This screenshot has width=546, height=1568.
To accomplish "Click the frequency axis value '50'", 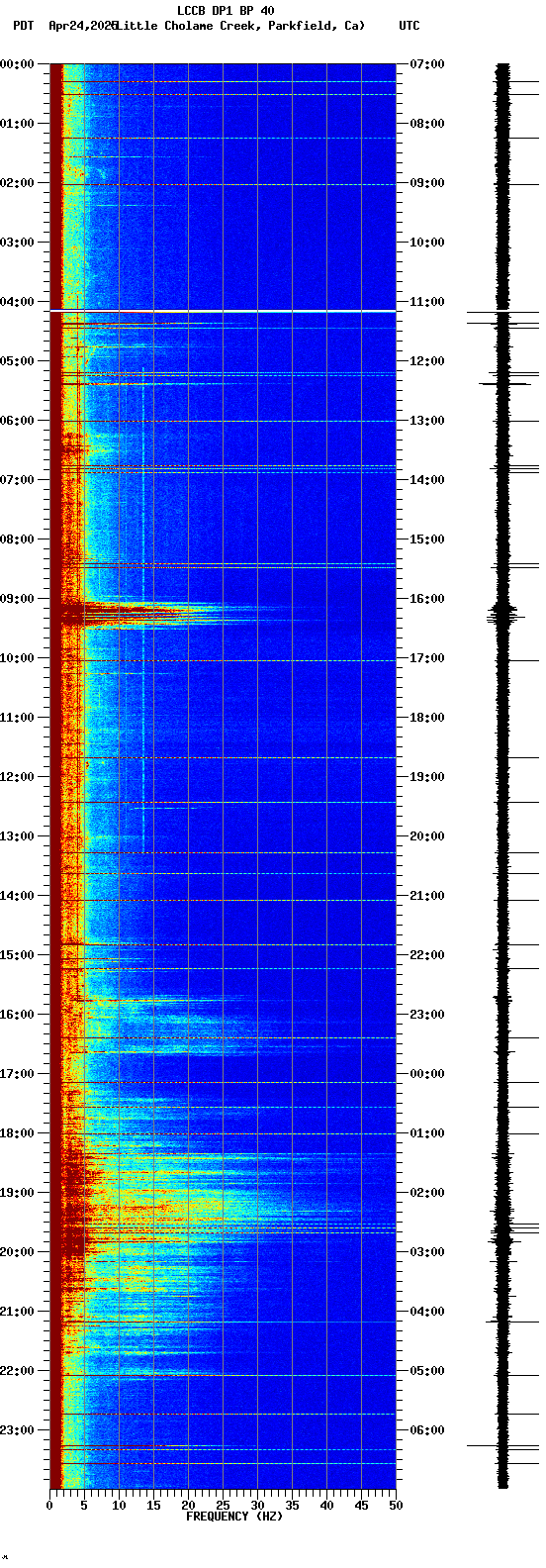I will (396, 1507).
